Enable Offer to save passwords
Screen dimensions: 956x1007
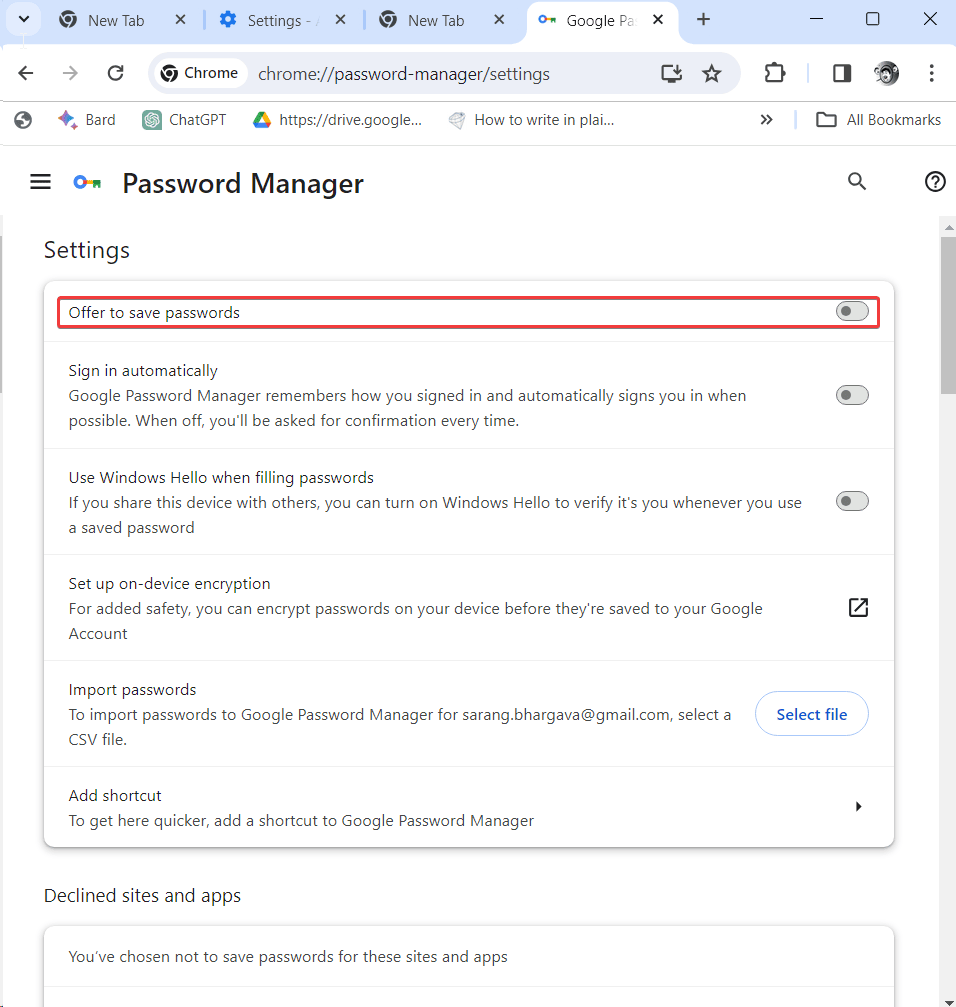[x=851, y=311]
